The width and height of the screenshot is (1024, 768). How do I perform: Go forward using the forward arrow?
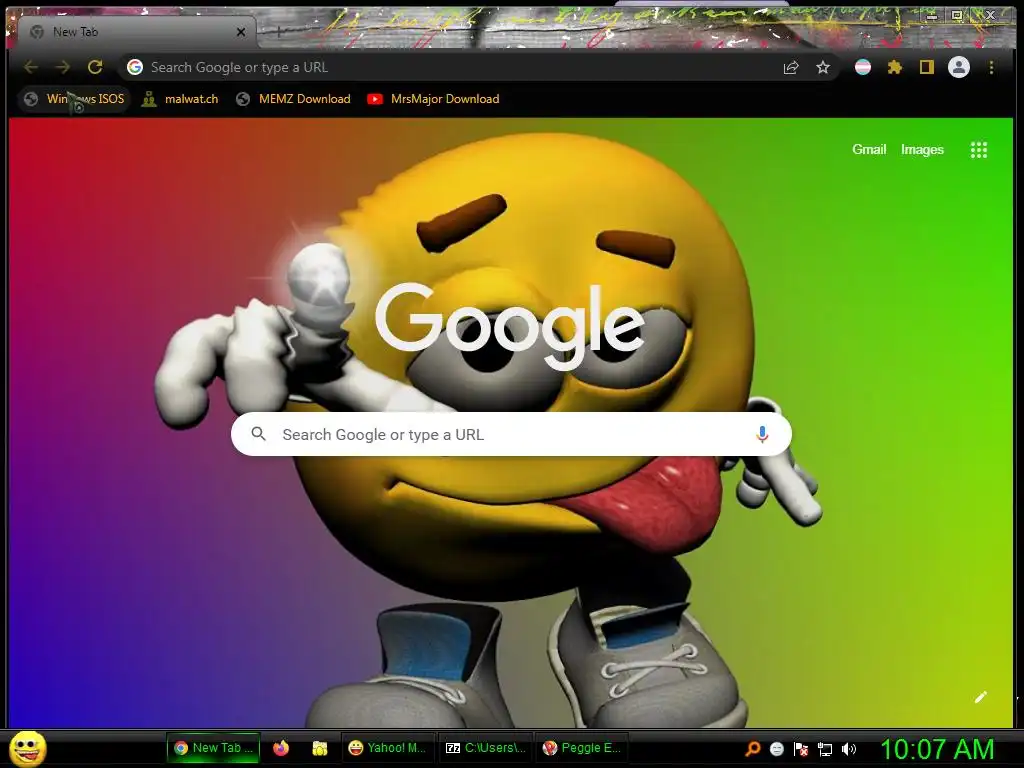[63, 67]
